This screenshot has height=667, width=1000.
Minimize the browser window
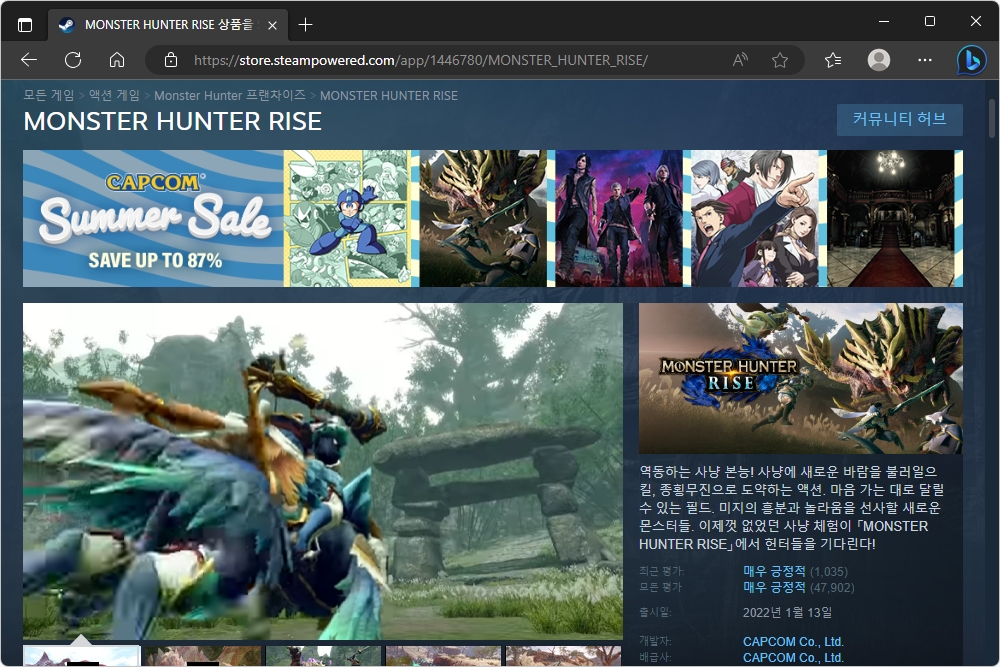pos(884,21)
